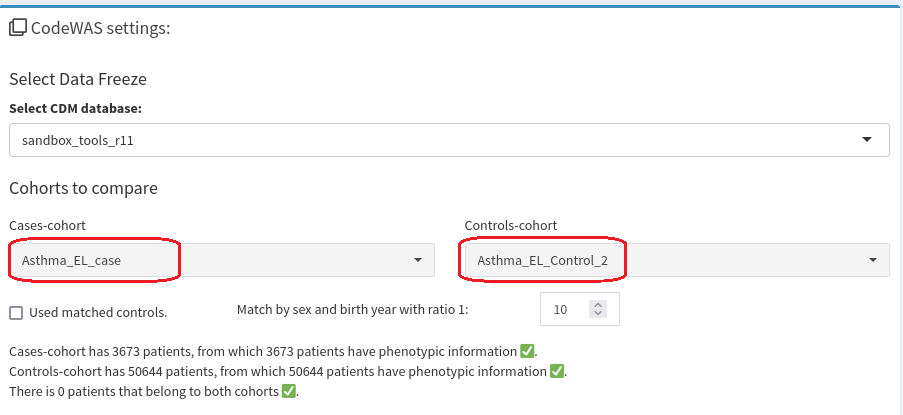Image resolution: width=903 pixels, height=415 pixels.
Task: Click the 'Controls-cohort' field label
Action: (x=511, y=226)
